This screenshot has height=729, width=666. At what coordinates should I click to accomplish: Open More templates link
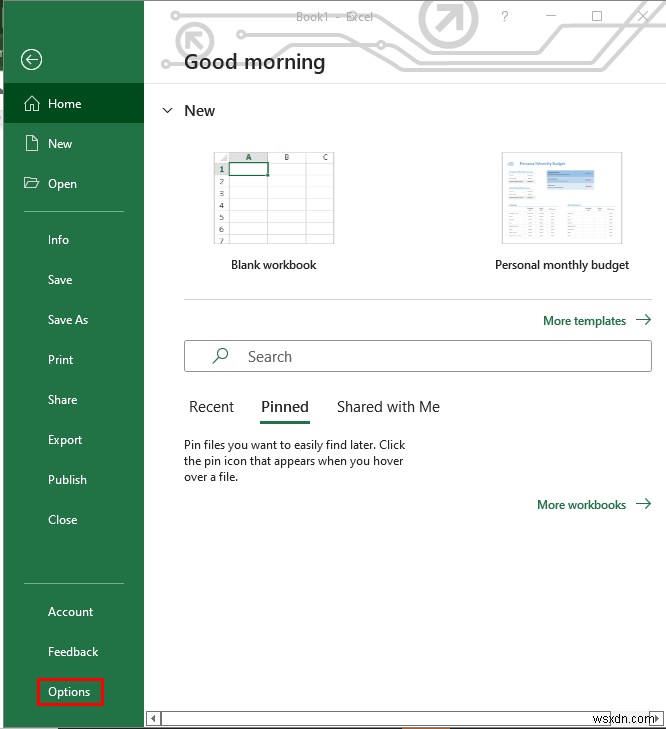click(x=584, y=321)
